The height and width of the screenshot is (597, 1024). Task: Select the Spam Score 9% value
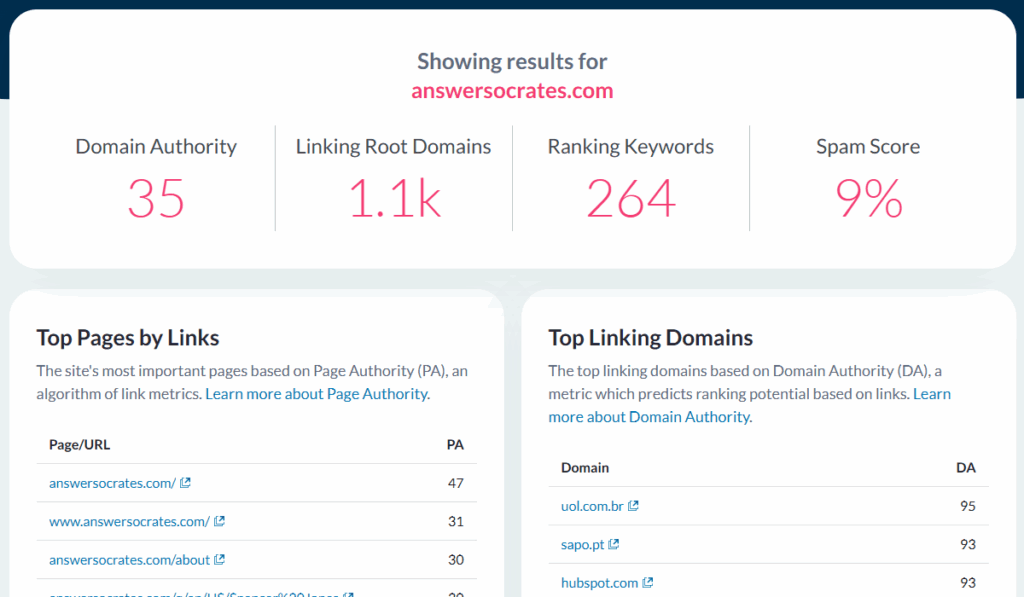click(868, 198)
